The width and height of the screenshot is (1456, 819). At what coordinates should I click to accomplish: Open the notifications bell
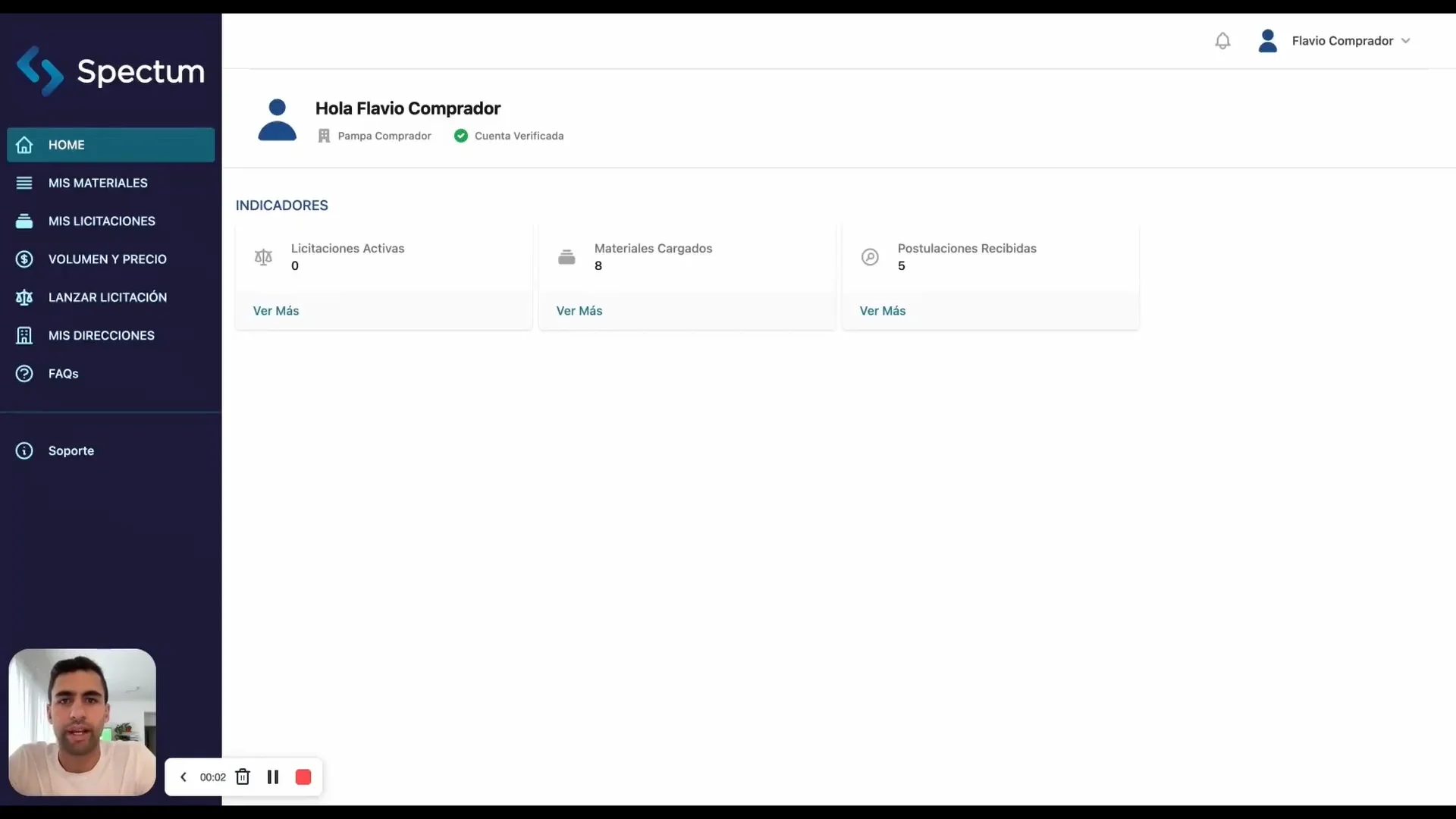pos(1222,41)
